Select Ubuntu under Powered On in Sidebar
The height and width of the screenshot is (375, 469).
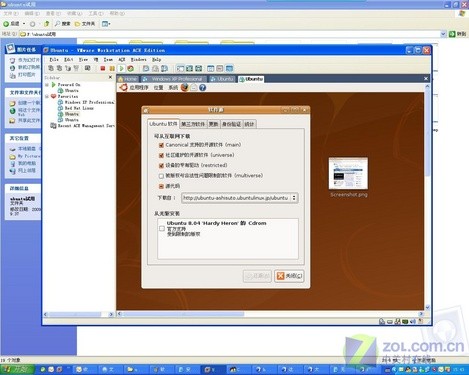(x=69, y=91)
